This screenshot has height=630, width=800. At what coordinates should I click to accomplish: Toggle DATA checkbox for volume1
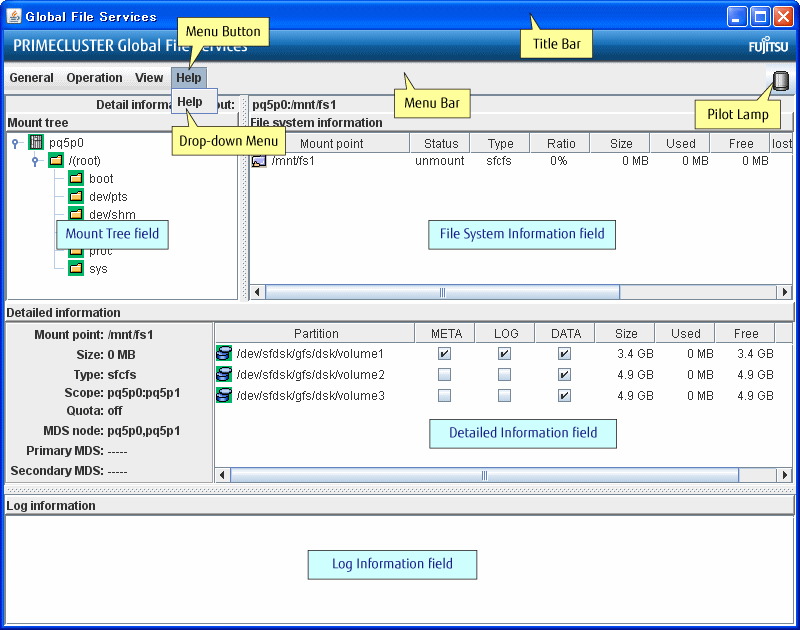point(564,354)
